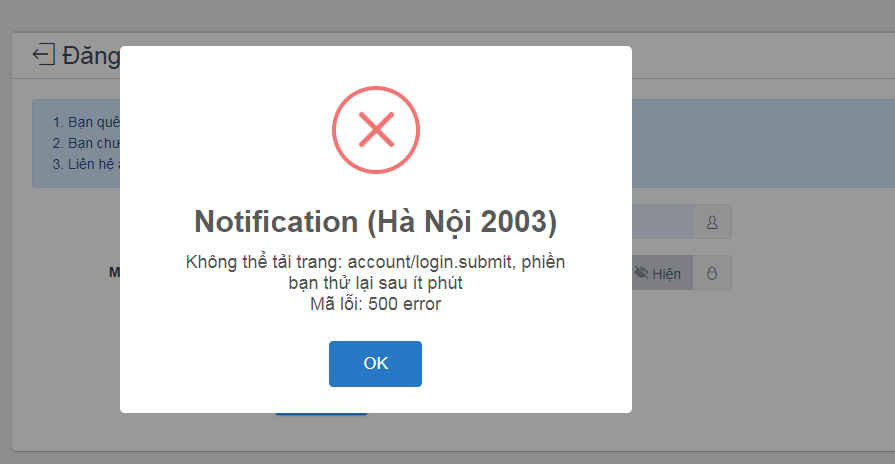Viewport: 895px width, 464px height.
Task: Click the Đăng page heading text
Action: tap(90, 55)
